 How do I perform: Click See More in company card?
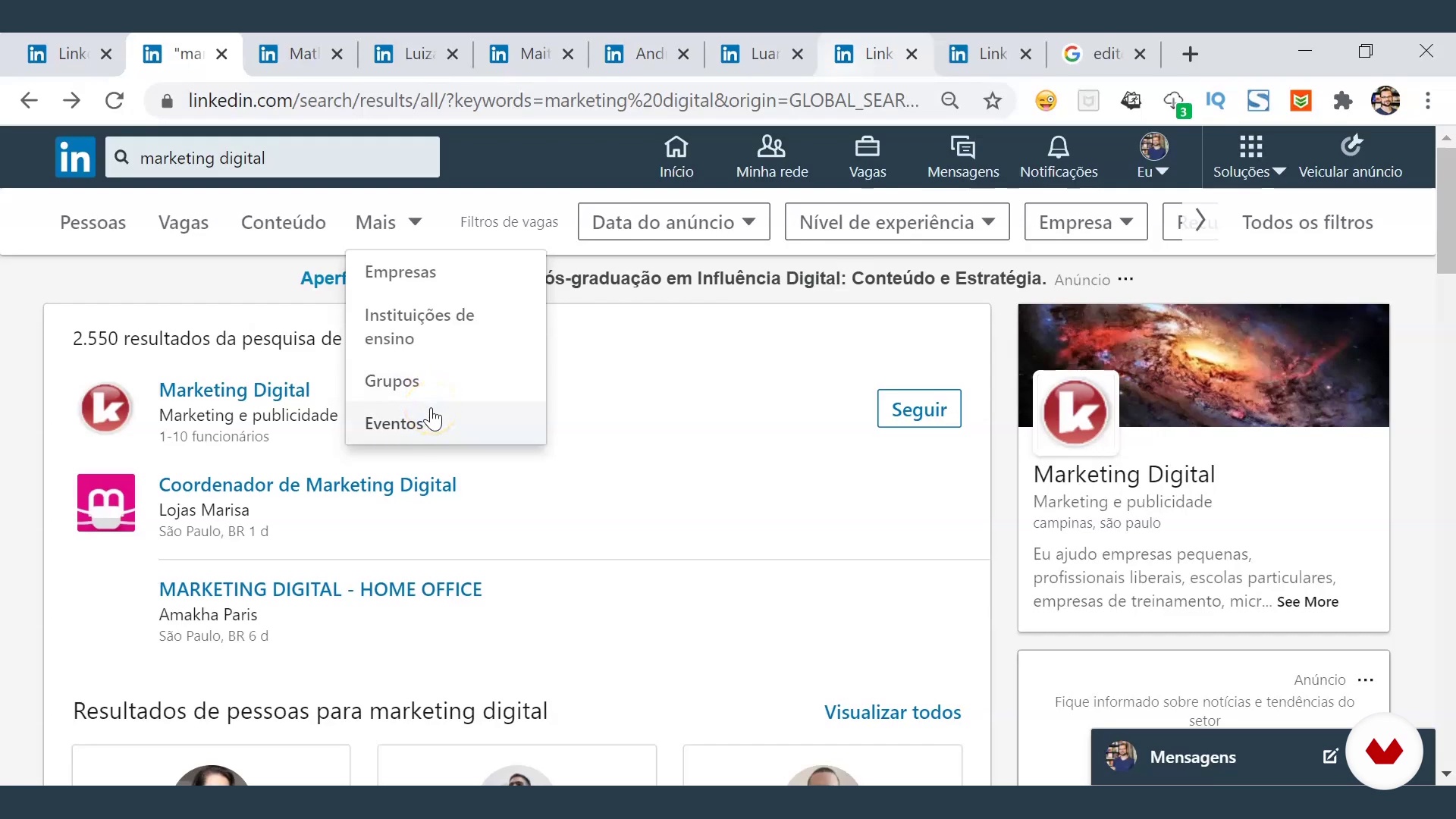point(1307,601)
